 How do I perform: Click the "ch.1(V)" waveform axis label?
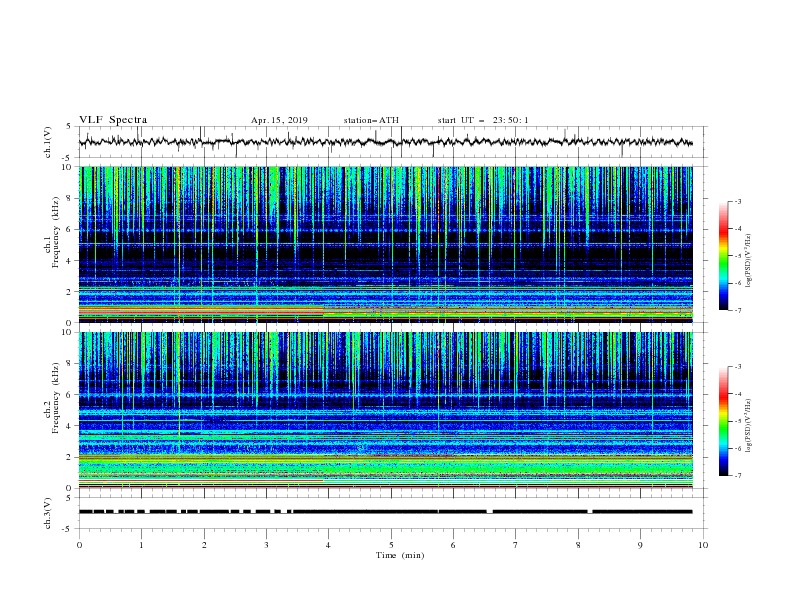pos(48,142)
